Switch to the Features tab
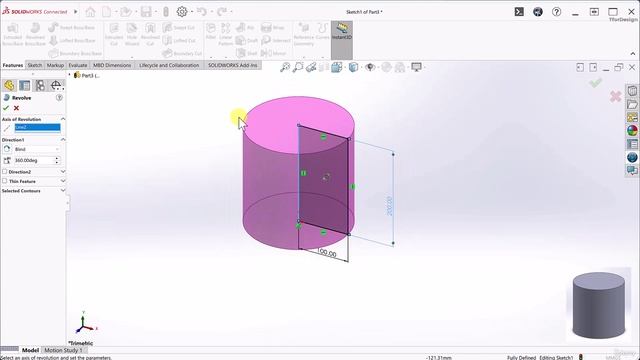Image resolution: width=640 pixels, height=360 pixels. pos(13,65)
